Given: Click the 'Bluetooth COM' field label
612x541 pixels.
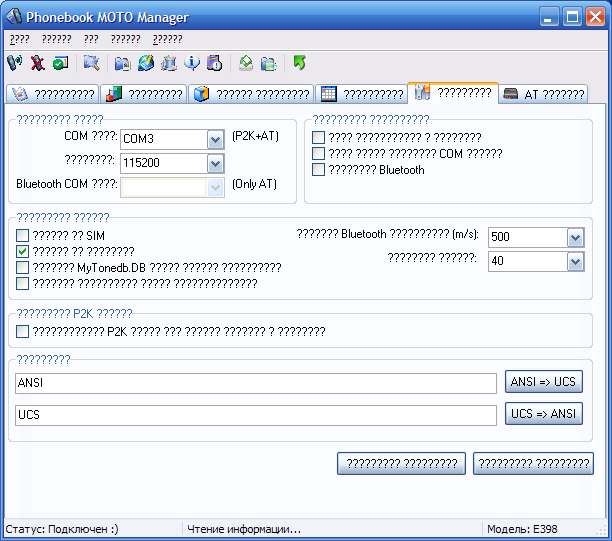Looking at the screenshot, I should (67, 184).
